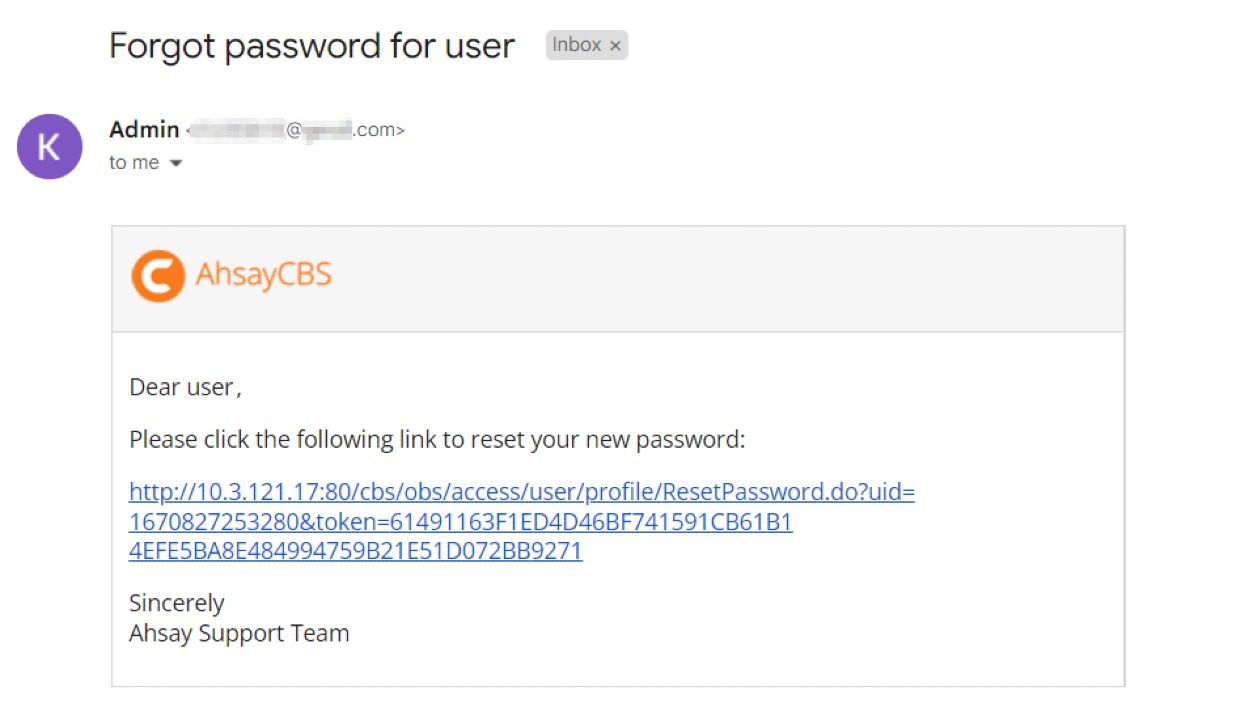
Task: Click the email subject 'Forgot password for user'
Action: [x=311, y=45]
